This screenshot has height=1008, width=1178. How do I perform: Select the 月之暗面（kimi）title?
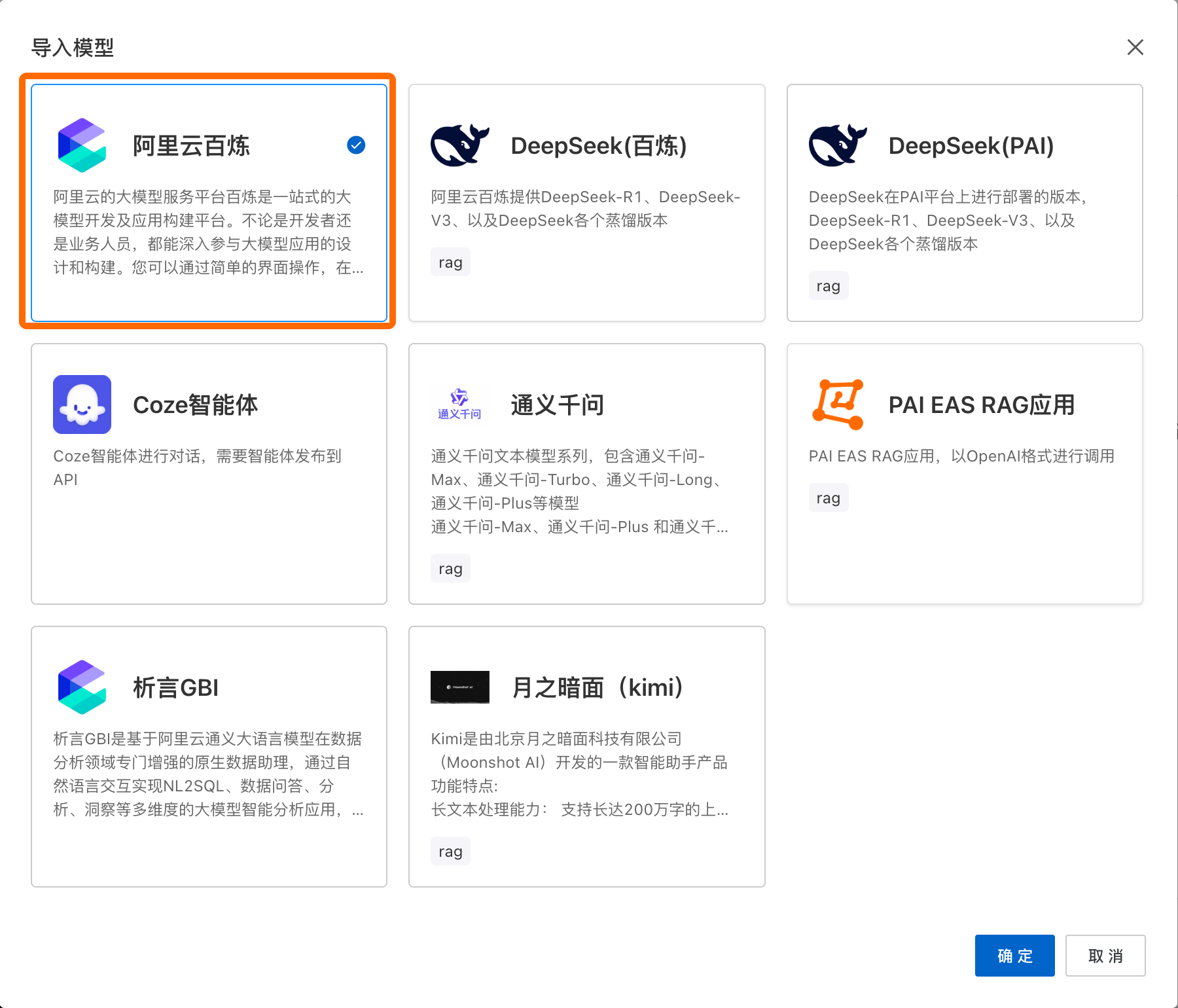[x=598, y=687]
